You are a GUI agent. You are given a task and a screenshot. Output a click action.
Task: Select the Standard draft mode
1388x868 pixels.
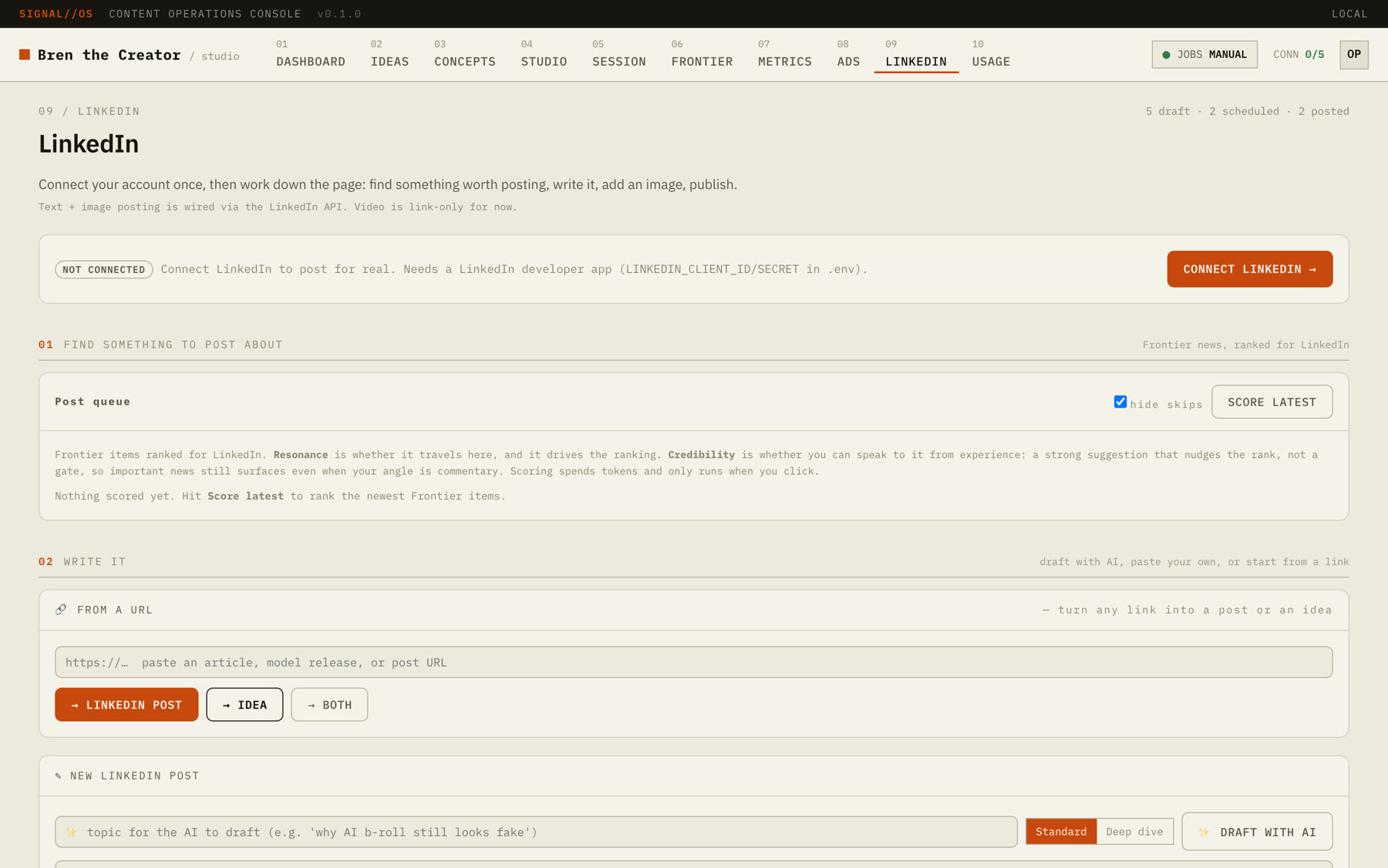pyautogui.click(x=1061, y=832)
